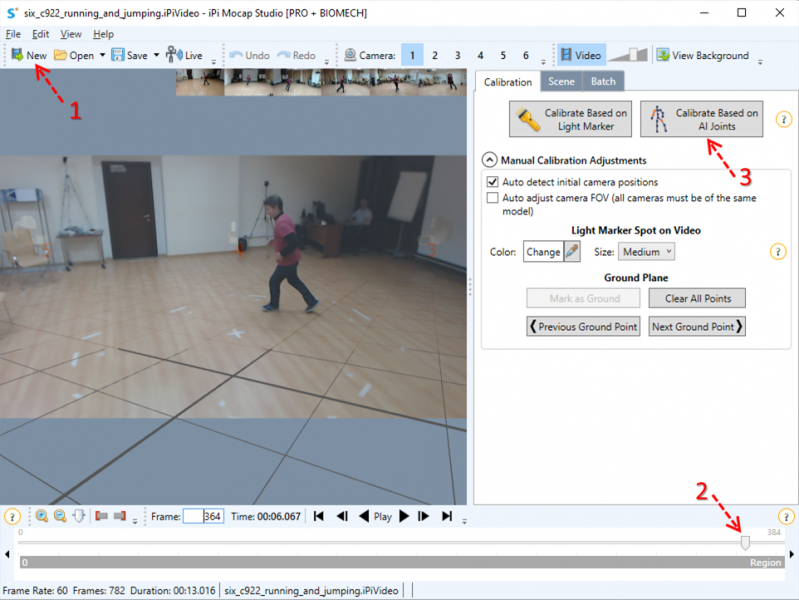
Task: Undo the last action
Action: [250, 55]
